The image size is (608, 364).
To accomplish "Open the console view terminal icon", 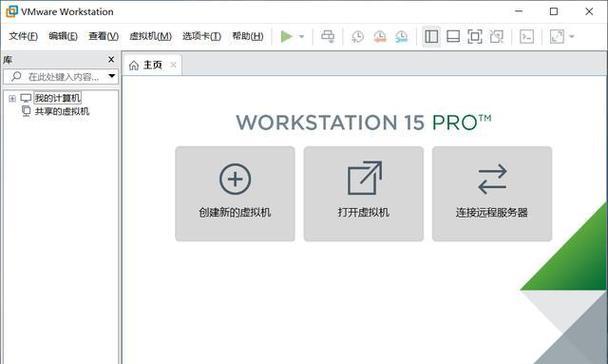I will (527, 36).
